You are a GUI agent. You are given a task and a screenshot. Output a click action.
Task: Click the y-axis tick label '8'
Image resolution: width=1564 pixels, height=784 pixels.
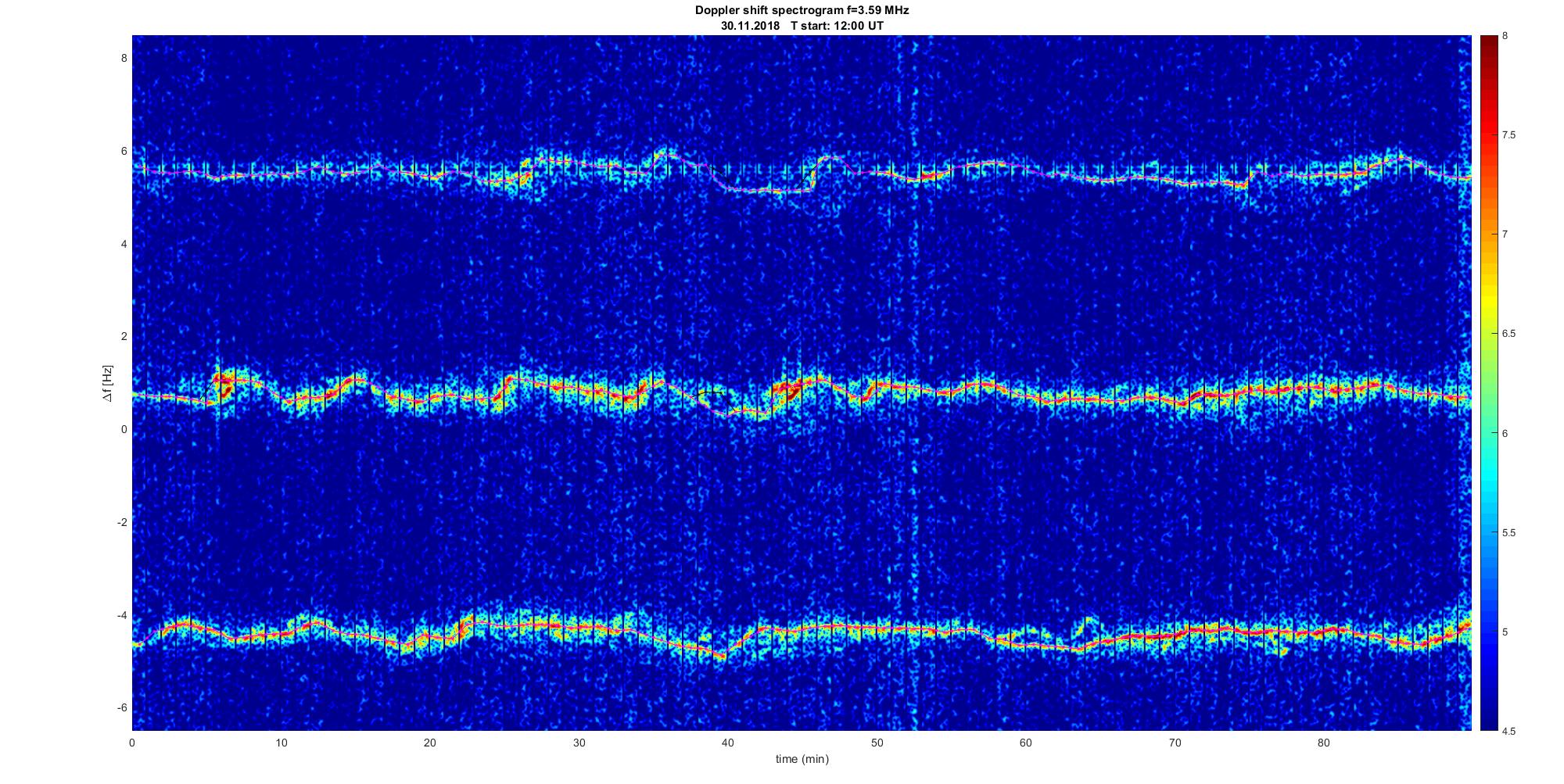point(124,58)
